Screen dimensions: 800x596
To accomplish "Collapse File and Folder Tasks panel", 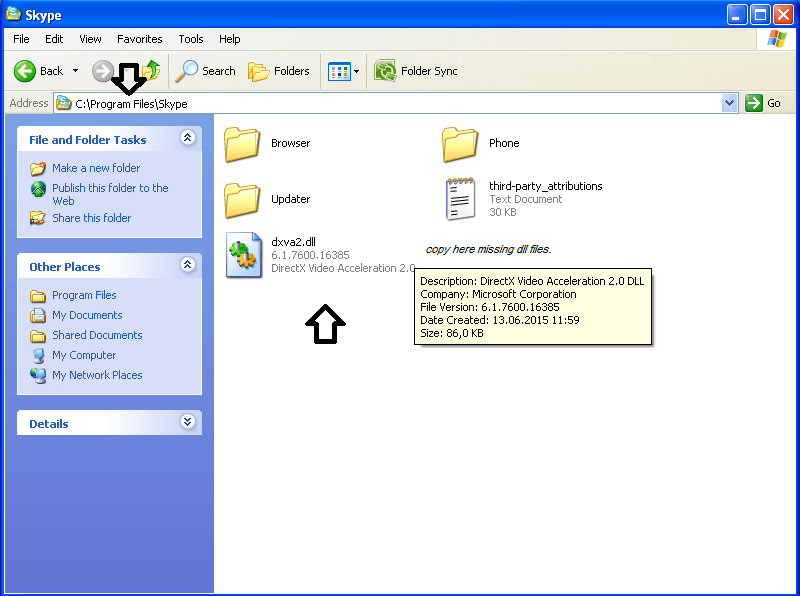I will click(188, 138).
